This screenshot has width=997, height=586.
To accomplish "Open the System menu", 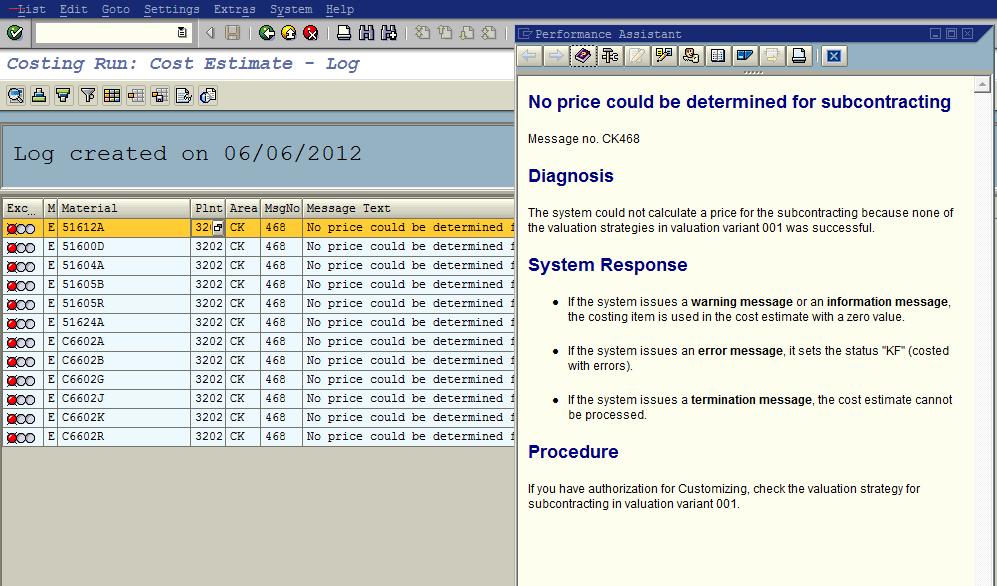I will coord(291,9).
